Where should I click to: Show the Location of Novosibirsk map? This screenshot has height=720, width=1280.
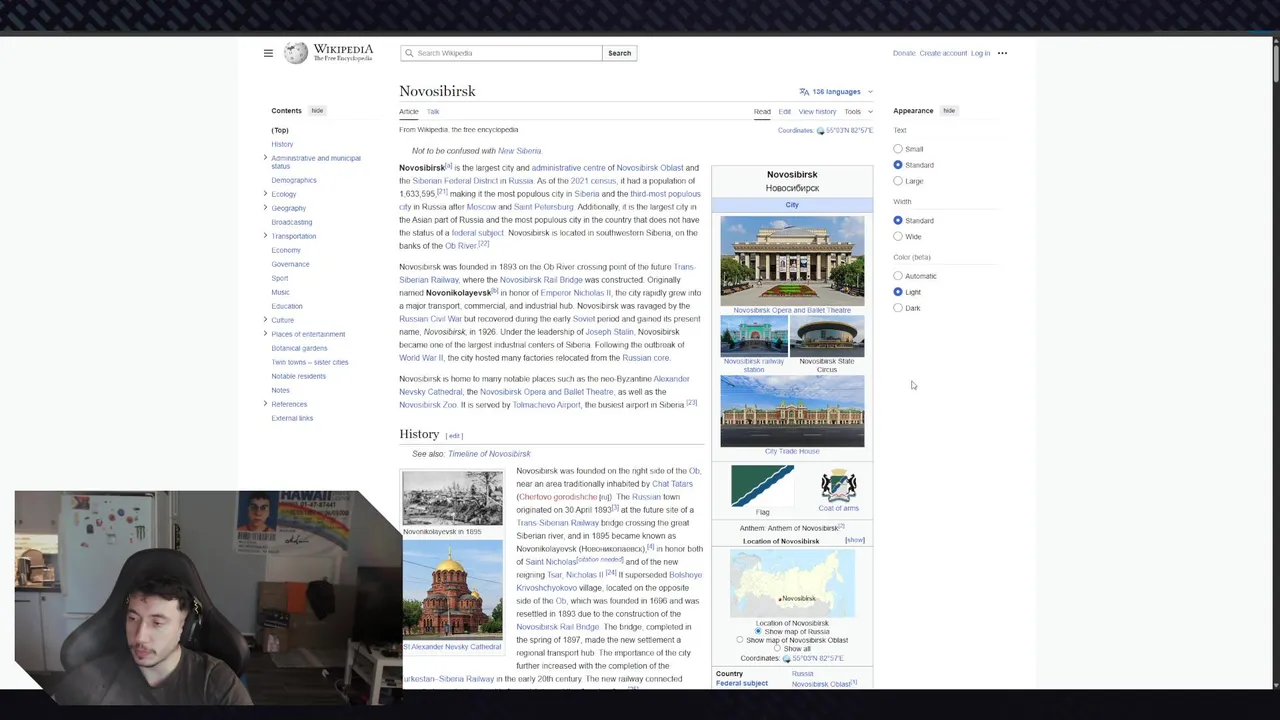pos(855,540)
